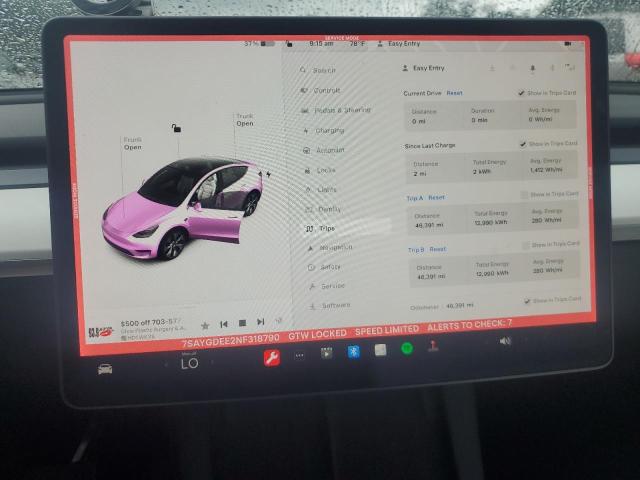Open the media card '$500 off 703-577'
This screenshot has height=480, width=640.
153,329
